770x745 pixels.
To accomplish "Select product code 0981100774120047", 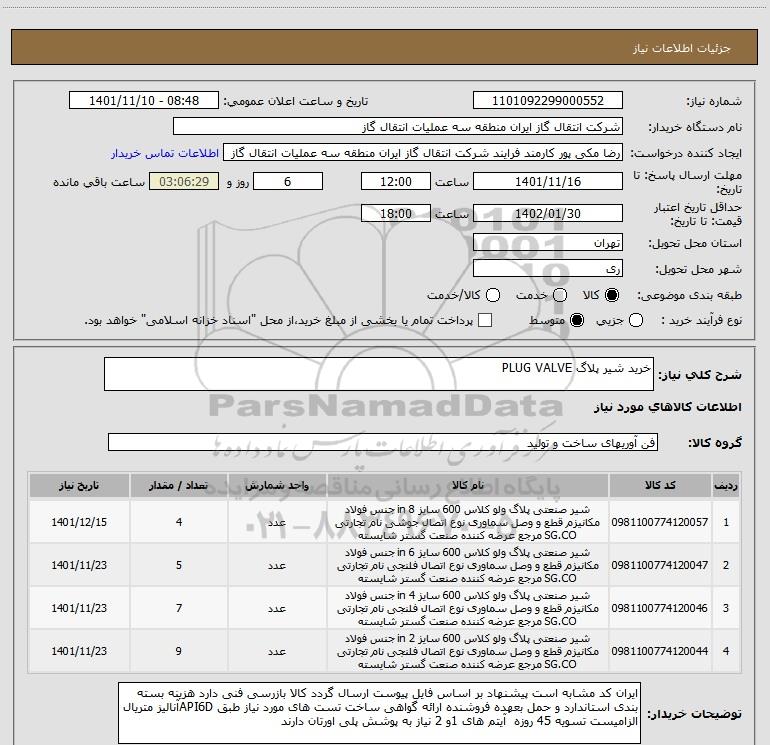I will pos(660,565).
